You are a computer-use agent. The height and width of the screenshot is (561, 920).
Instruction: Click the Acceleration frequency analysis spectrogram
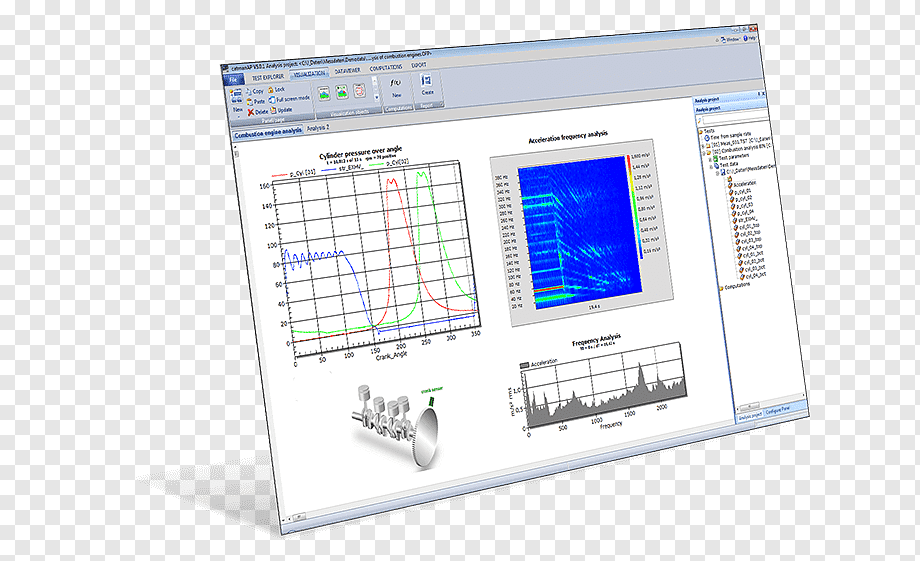point(581,232)
